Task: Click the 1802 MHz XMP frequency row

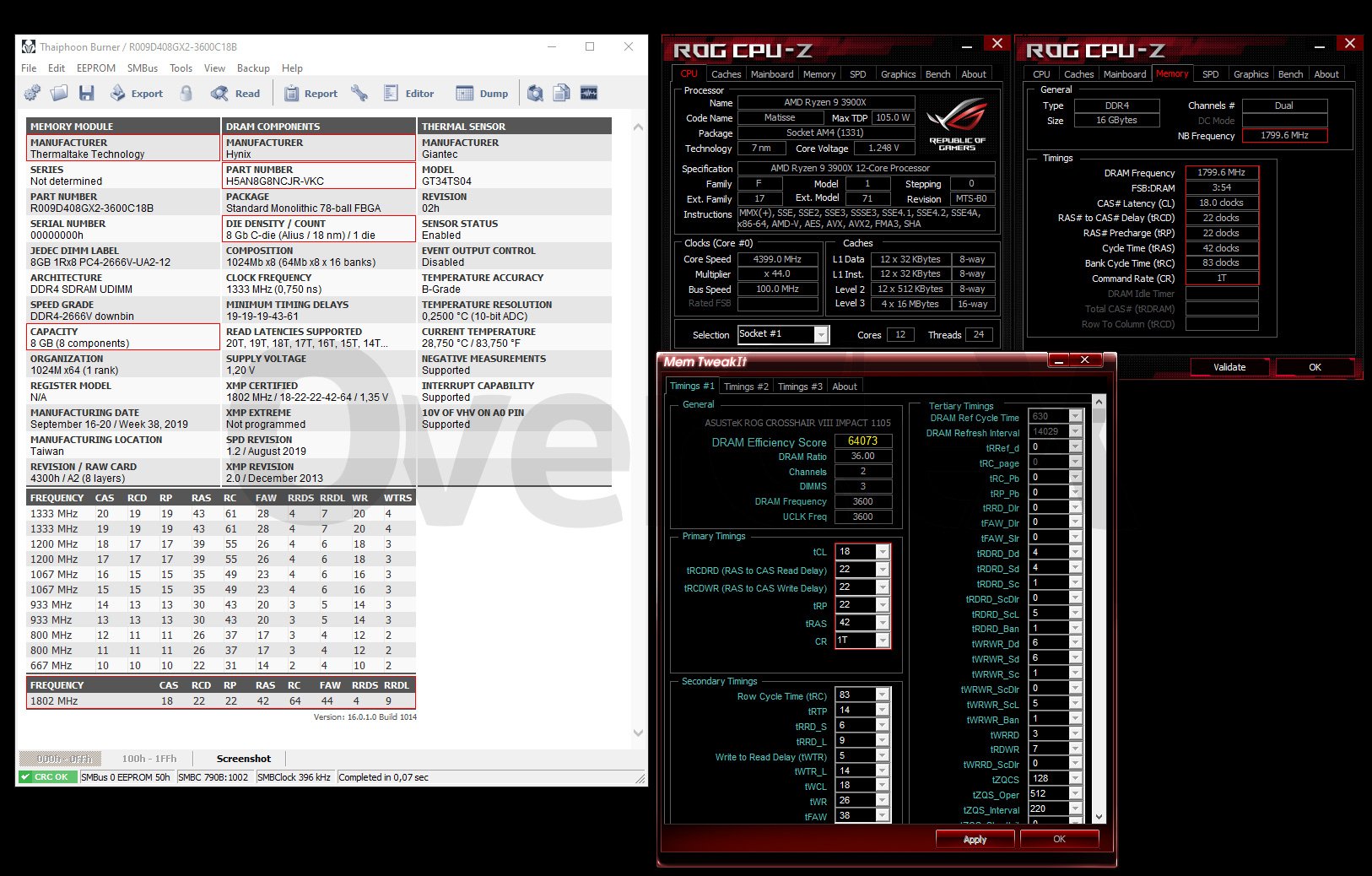Action: pos(221,701)
